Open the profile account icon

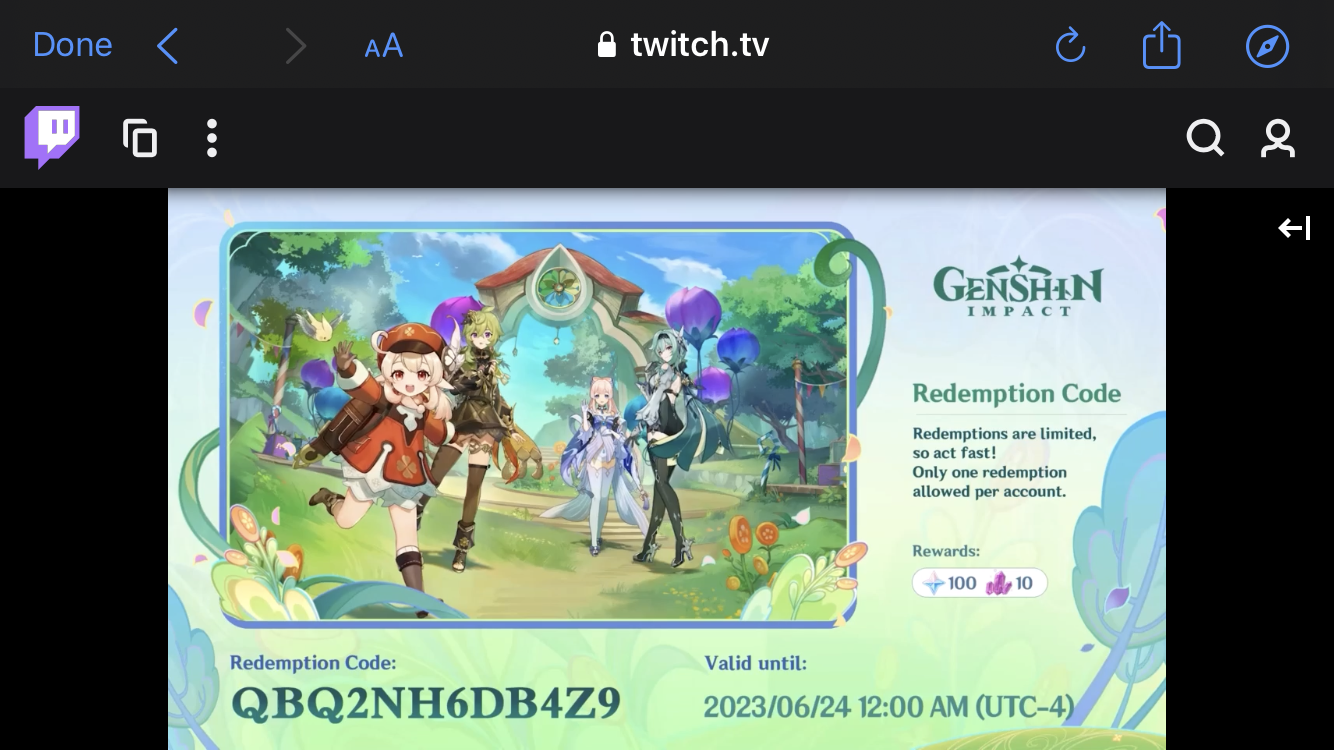click(1277, 138)
